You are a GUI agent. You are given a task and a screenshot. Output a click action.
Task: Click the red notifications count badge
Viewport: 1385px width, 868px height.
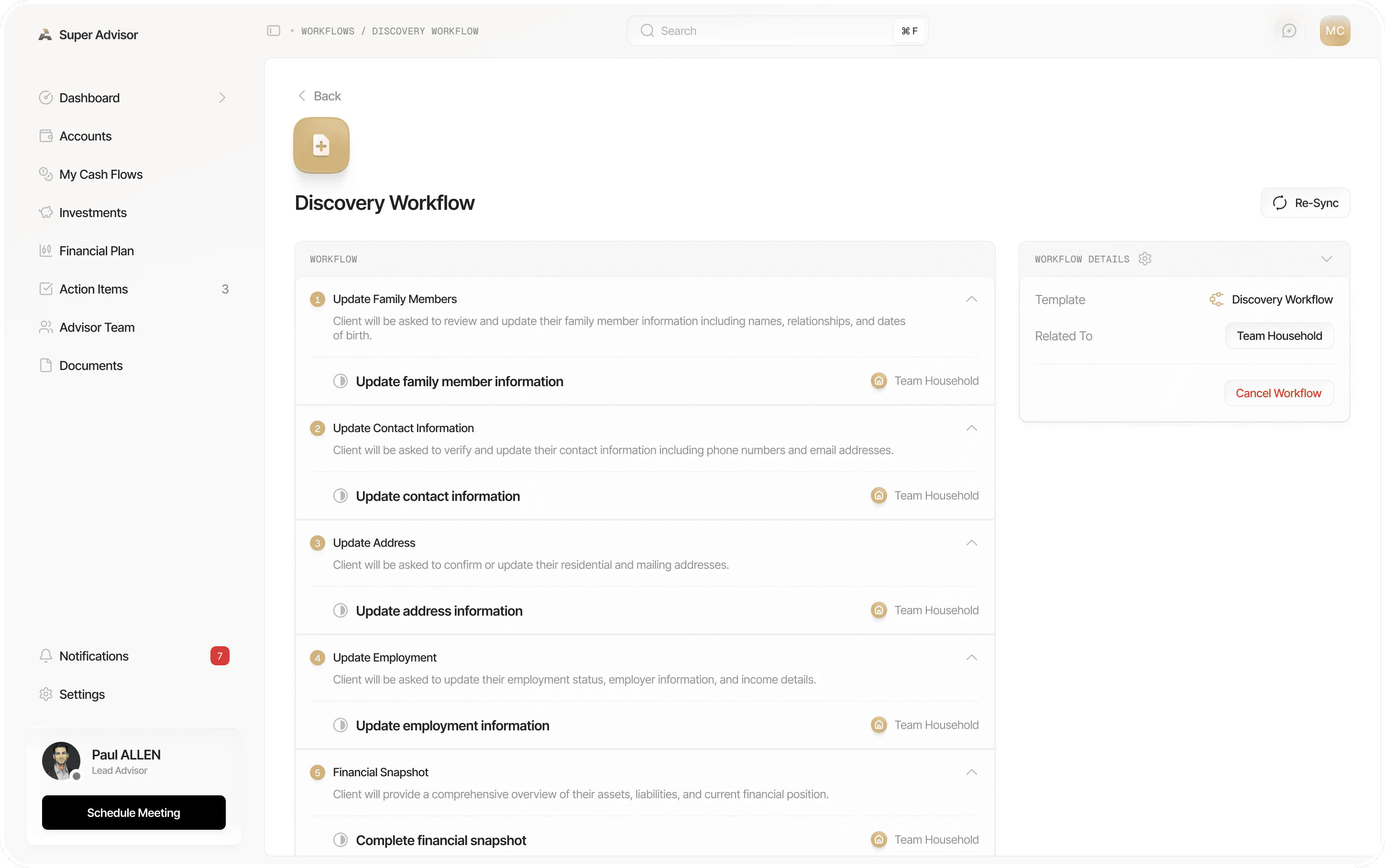(220, 656)
